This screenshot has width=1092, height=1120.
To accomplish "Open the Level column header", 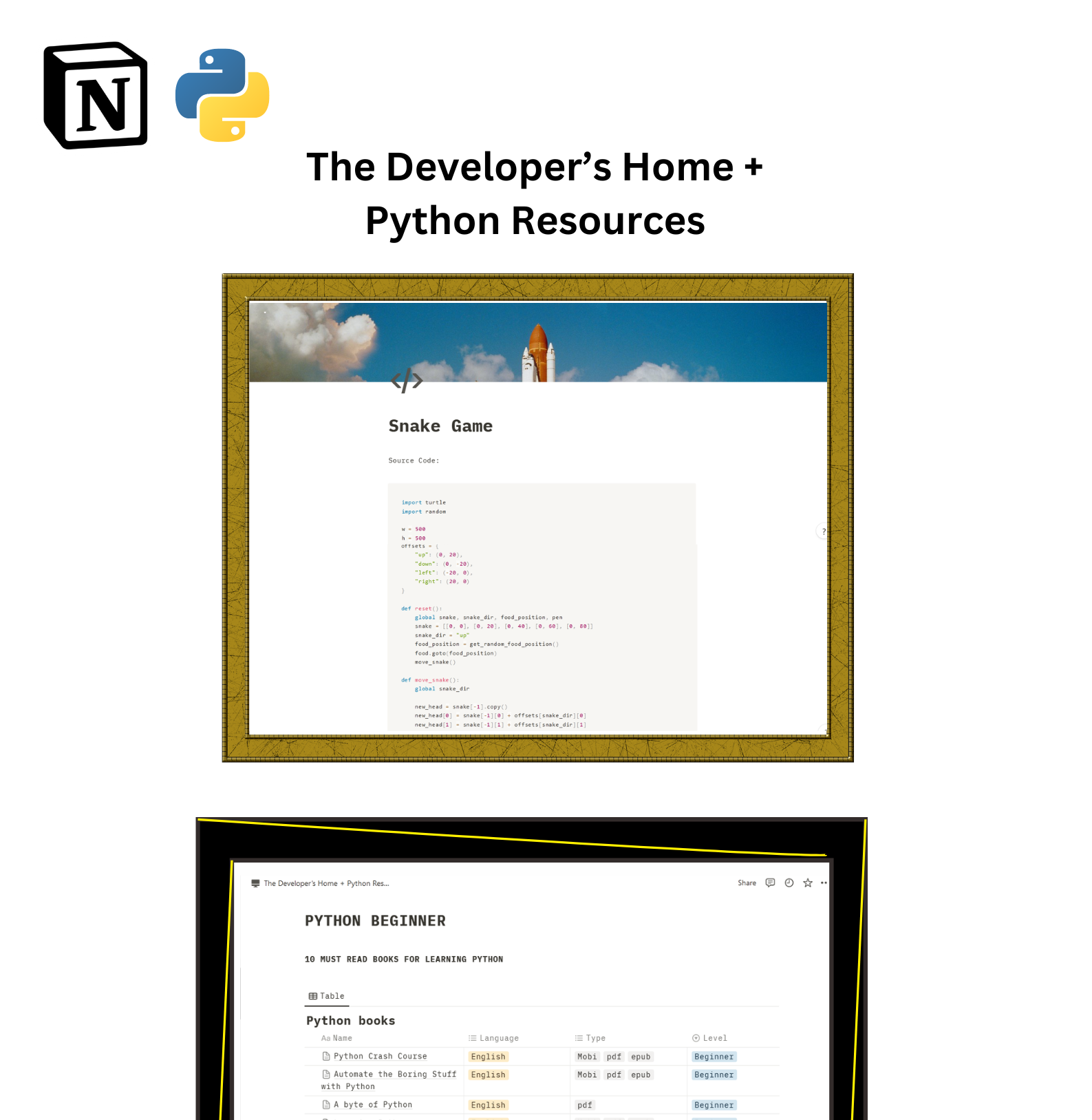I will click(709, 1038).
